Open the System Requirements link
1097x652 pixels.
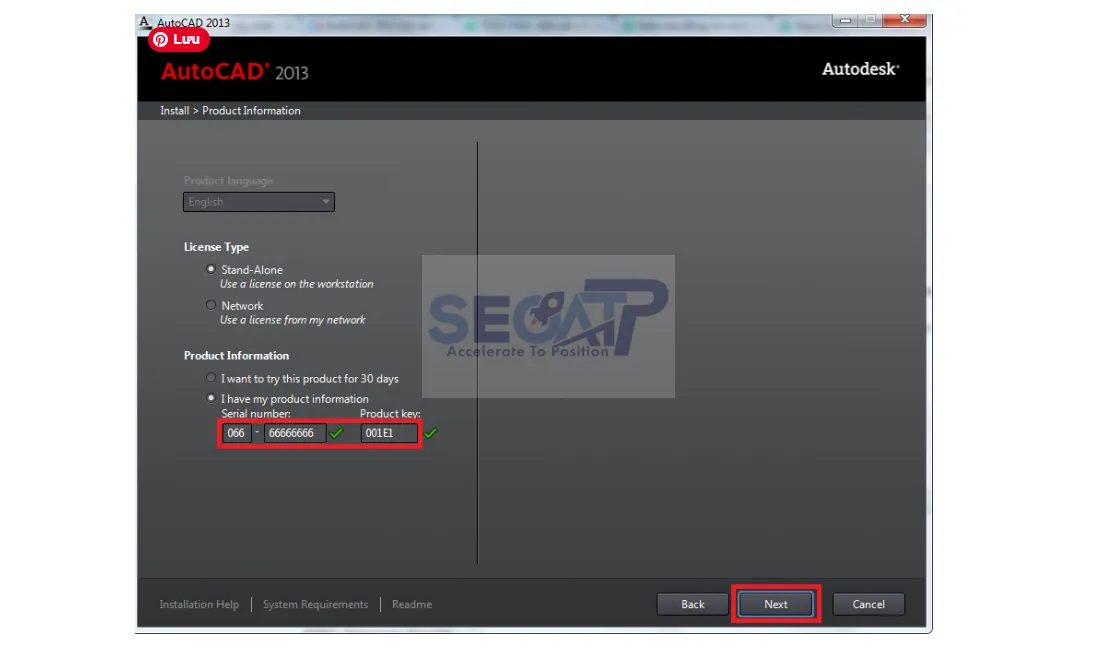(315, 603)
